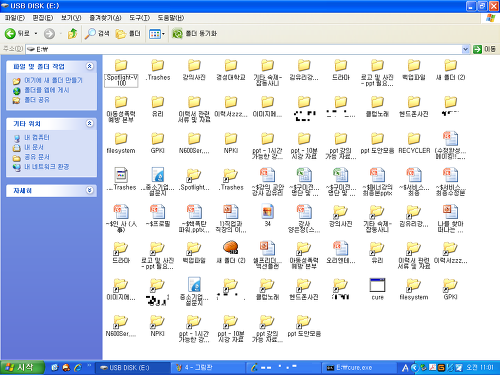
Task: Collapse the 기타 위치 panel
Action: (90, 123)
